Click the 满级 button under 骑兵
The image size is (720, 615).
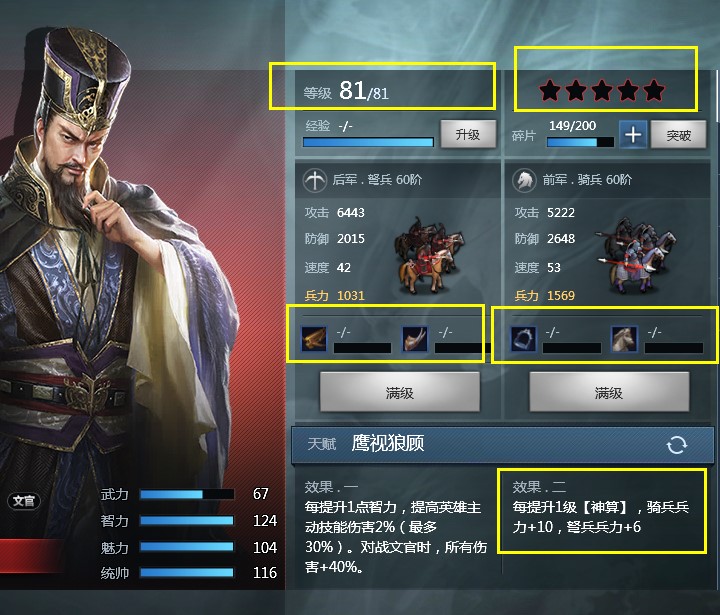tap(609, 392)
